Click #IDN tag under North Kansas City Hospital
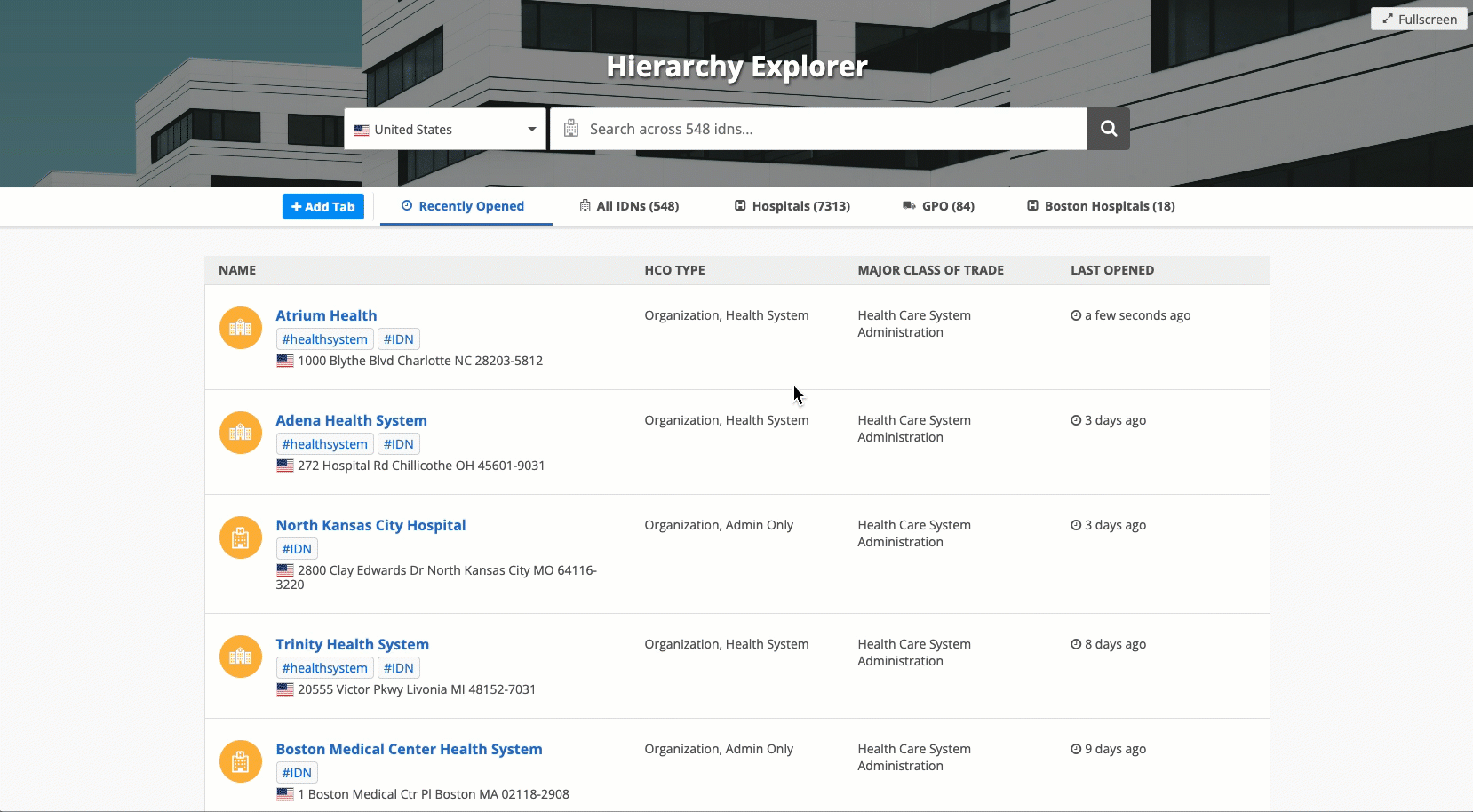Image resolution: width=1473 pixels, height=812 pixels. (297, 549)
